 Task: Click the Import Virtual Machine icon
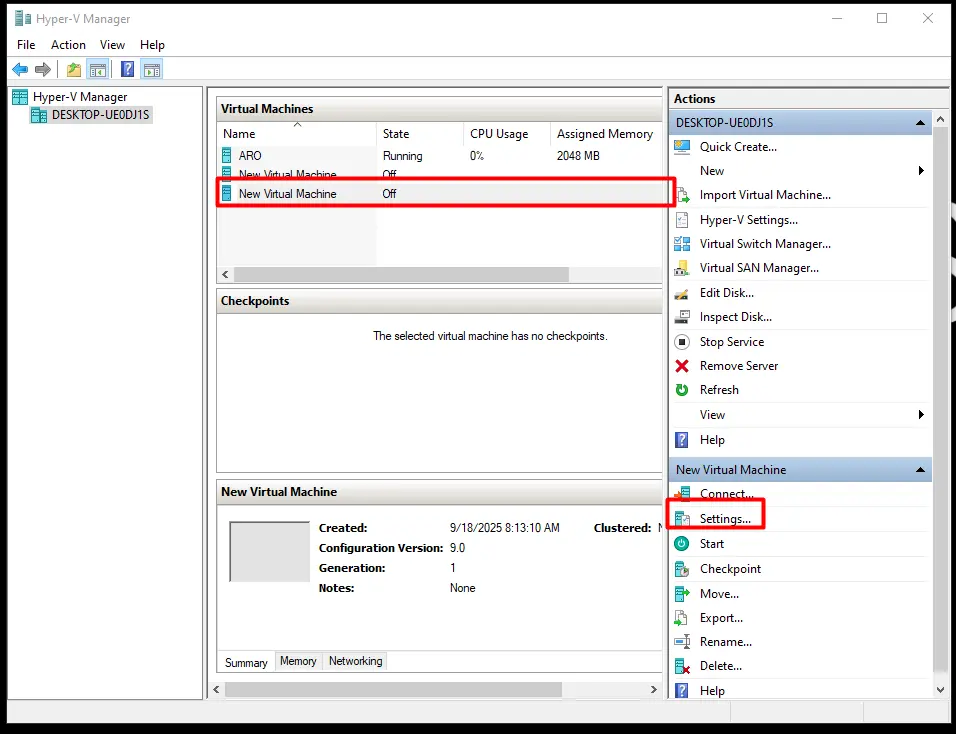[x=682, y=195]
